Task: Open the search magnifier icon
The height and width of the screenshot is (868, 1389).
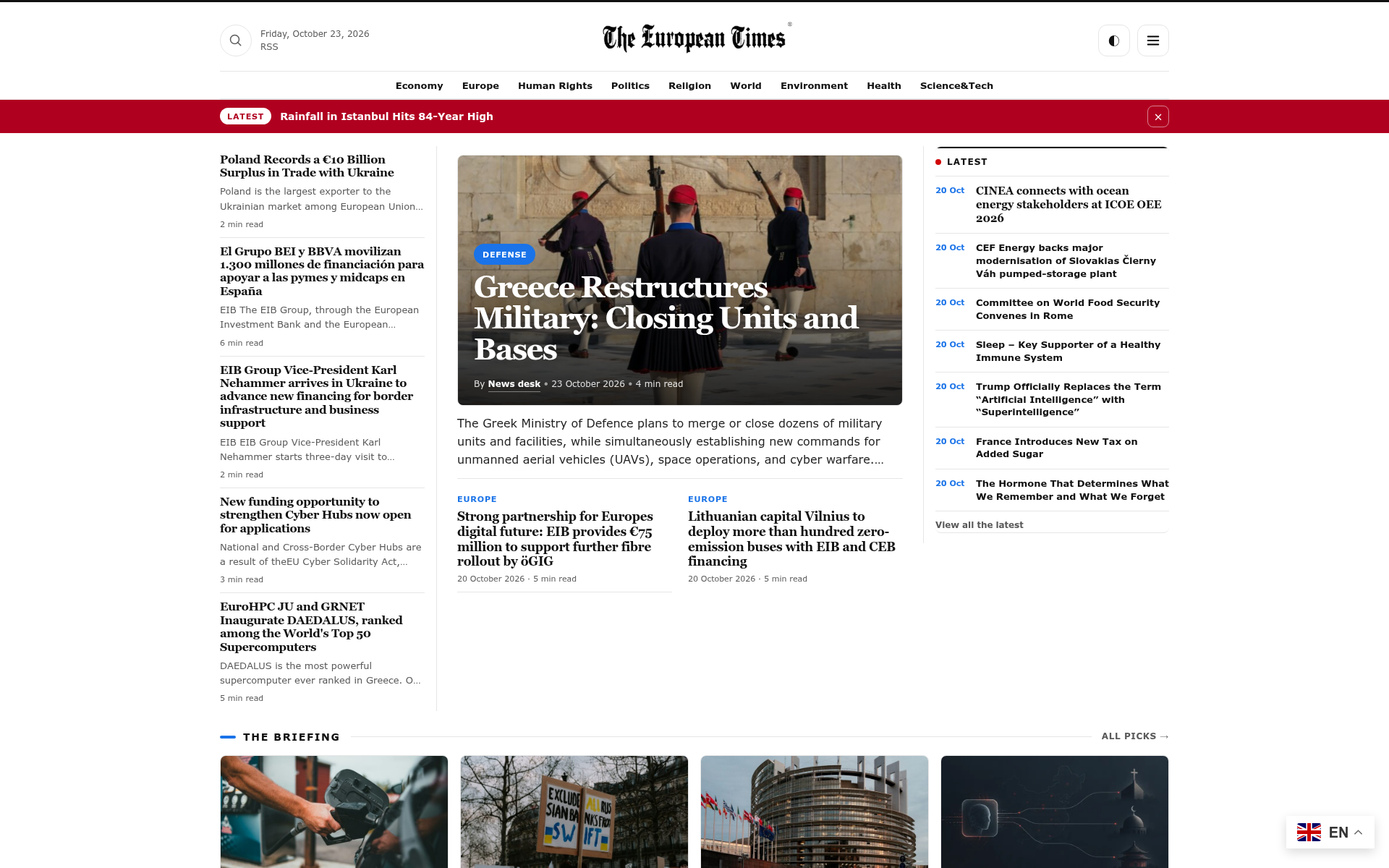Action: (x=236, y=41)
